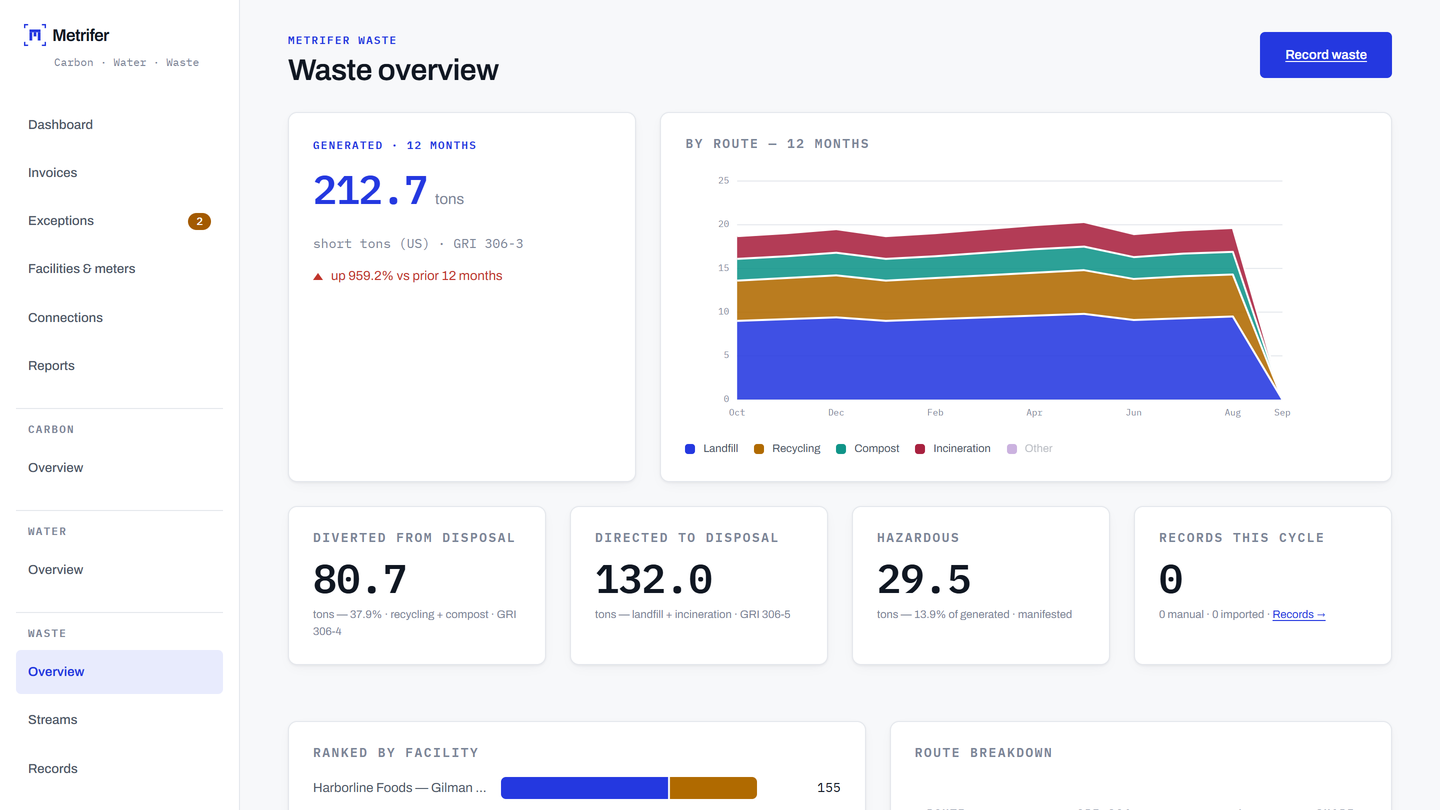The width and height of the screenshot is (1440, 810).
Task: Click the blue Harborline Foods bar segment
Action: (x=584, y=788)
